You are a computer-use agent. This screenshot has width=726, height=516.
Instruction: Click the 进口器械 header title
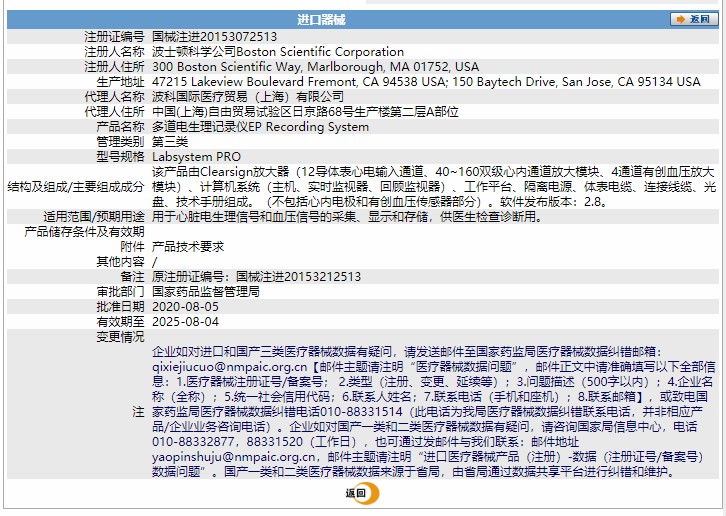point(321,19)
